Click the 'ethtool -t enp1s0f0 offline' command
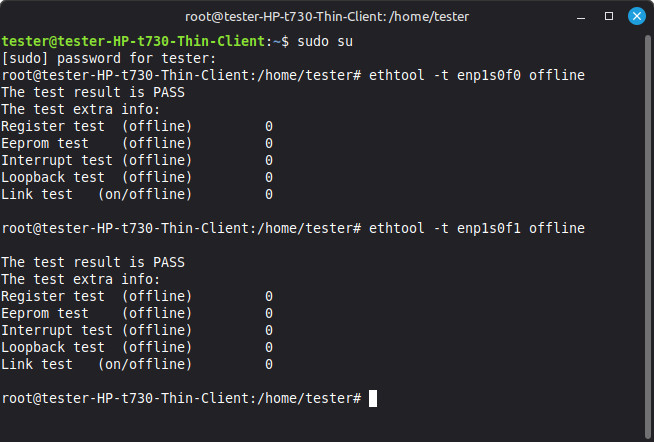Screen dimensions: 654x442 click(477, 75)
